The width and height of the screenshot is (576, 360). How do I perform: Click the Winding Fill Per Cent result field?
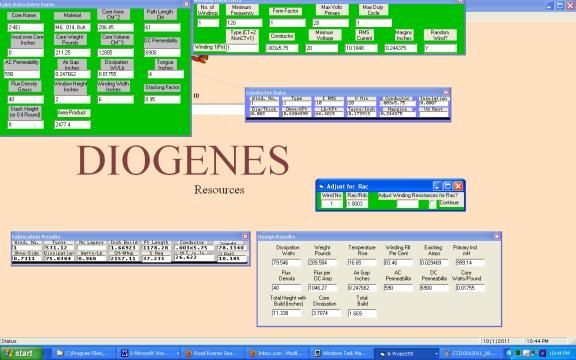coord(398,263)
